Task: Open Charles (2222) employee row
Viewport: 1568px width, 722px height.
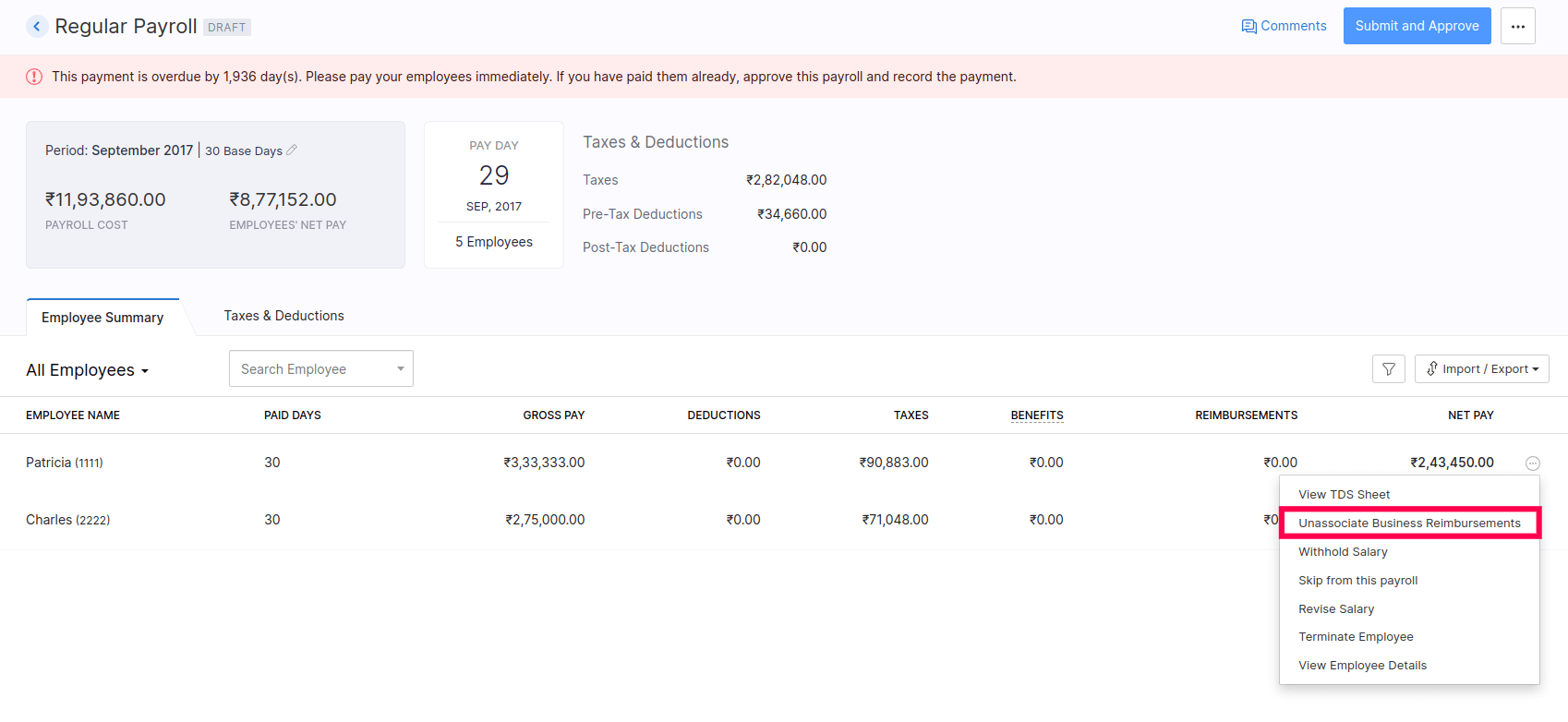Action: tap(67, 520)
